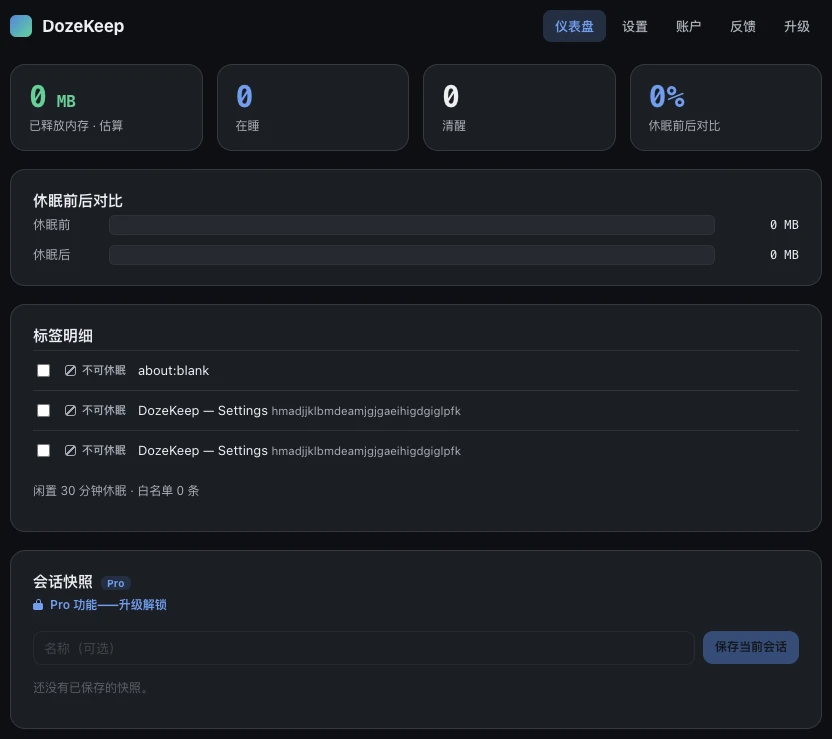Viewport: 832px width, 739px height.
Task: Tick the about:blank row checkbox
Action: click(x=44, y=370)
